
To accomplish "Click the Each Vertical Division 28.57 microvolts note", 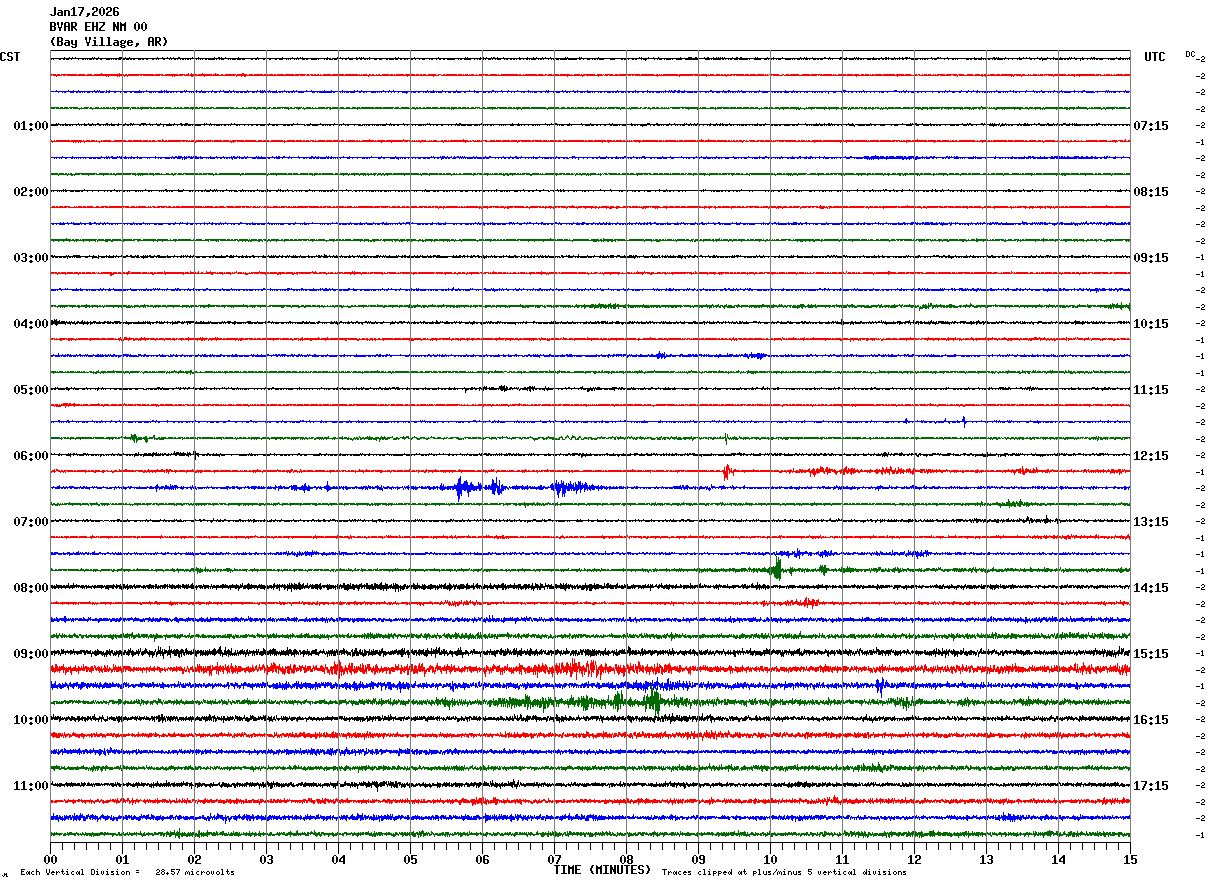I will [x=127, y=873].
